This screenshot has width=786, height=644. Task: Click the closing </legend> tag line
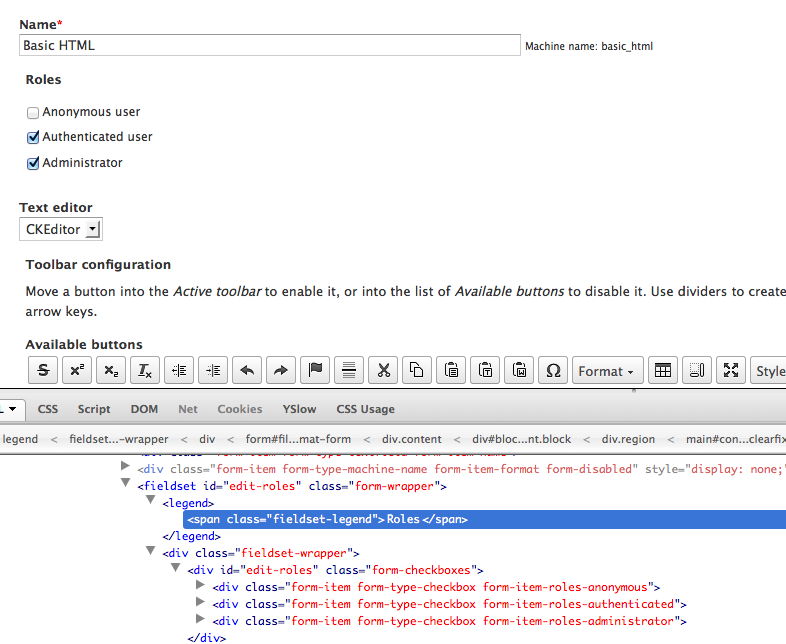(x=191, y=536)
